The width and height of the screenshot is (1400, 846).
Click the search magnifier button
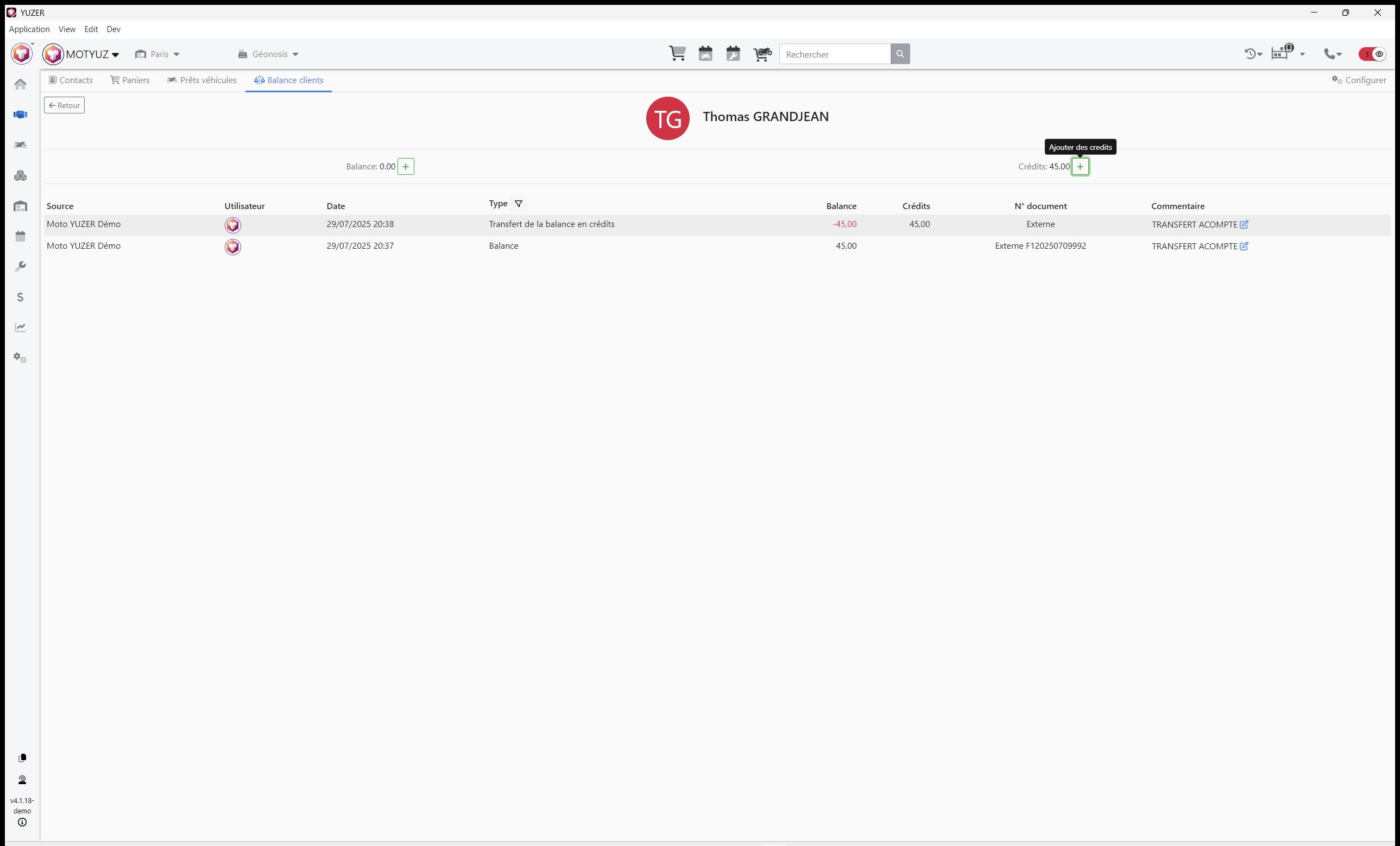click(900, 54)
